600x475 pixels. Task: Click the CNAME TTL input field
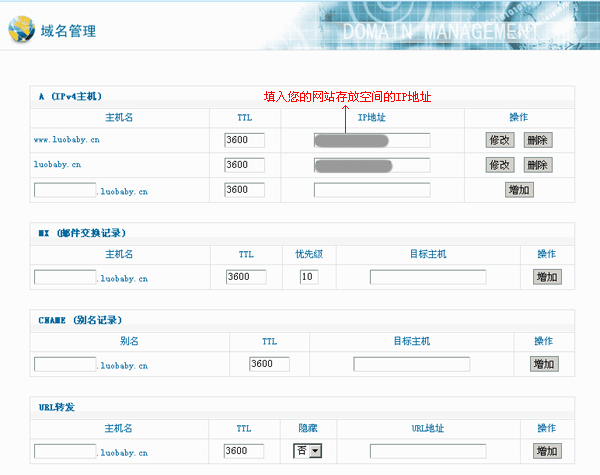coord(269,364)
